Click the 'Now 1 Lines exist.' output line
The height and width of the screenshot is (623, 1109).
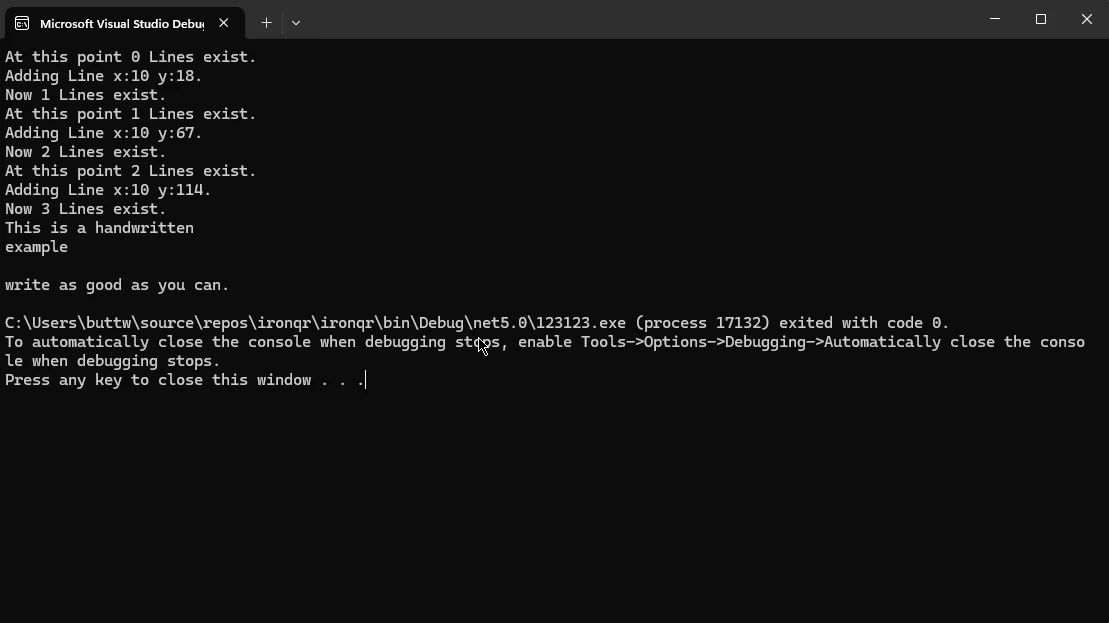pos(86,95)
